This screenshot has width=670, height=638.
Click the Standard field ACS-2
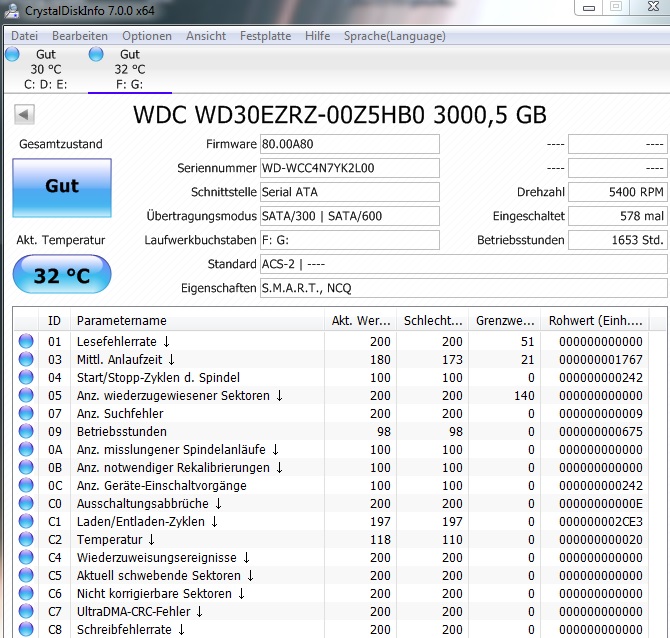(464, 264)
